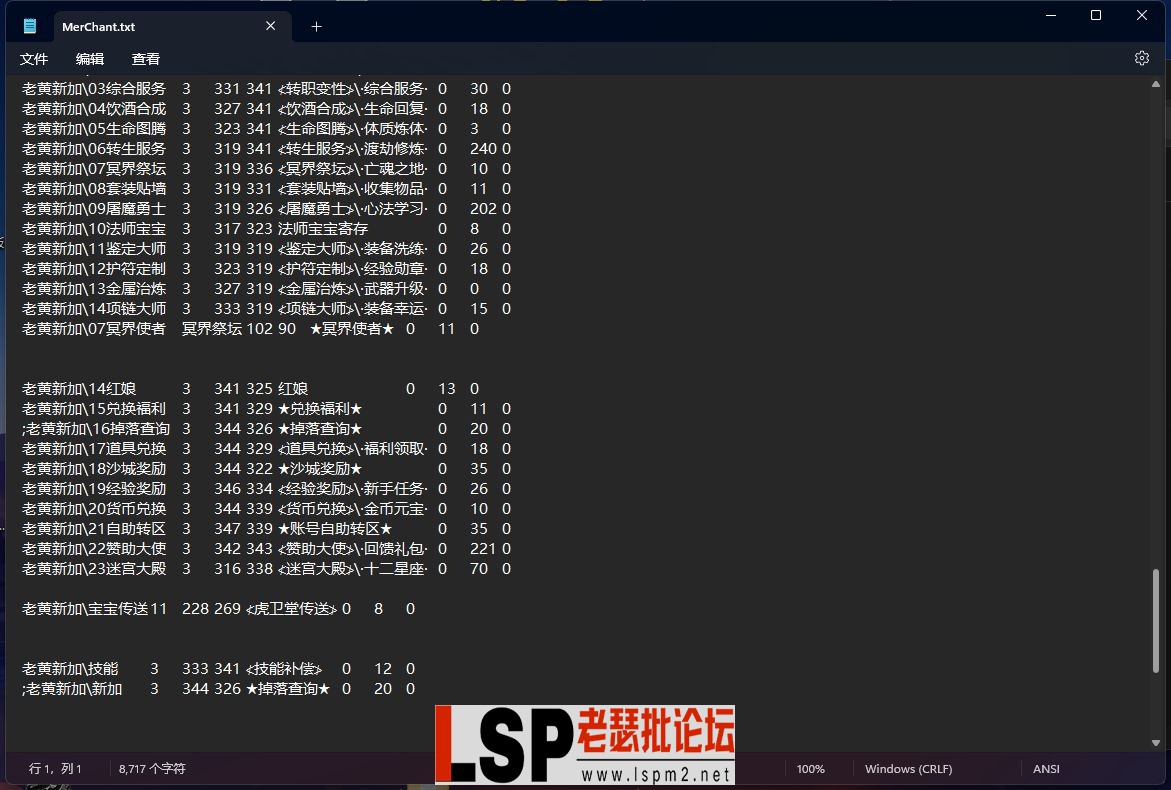
Task: Open the Notepad settings with the gear icon
Action: [1142, 58]
